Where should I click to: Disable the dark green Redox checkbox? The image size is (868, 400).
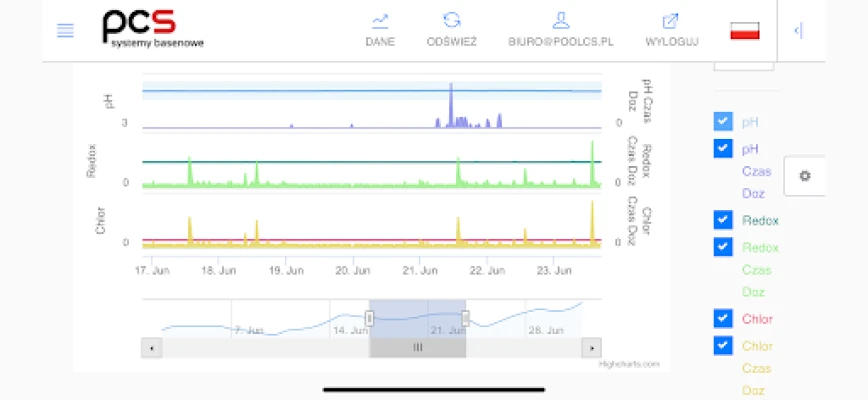[x=724, y=220]
